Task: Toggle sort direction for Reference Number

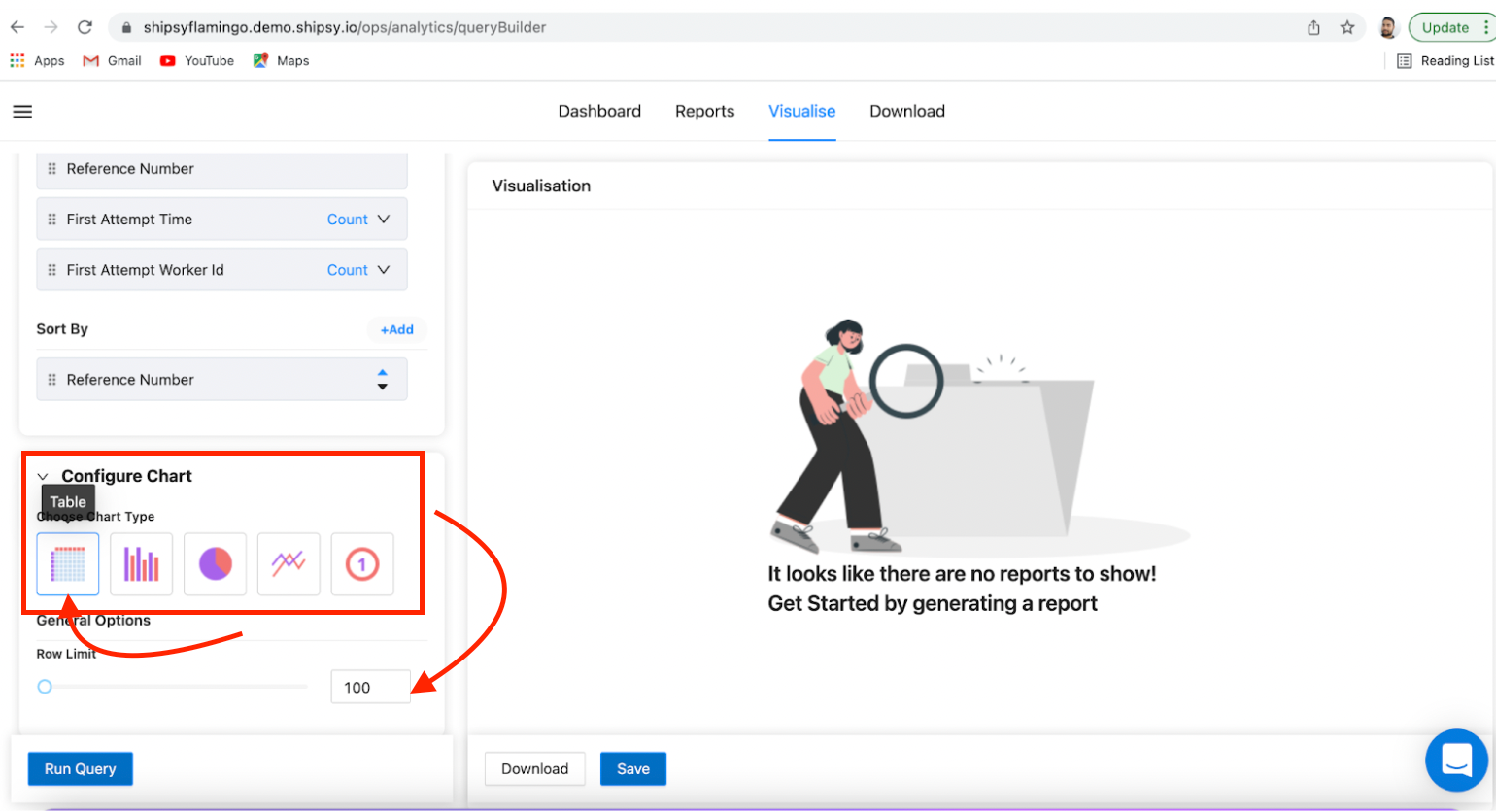Action: click(383, 380)
